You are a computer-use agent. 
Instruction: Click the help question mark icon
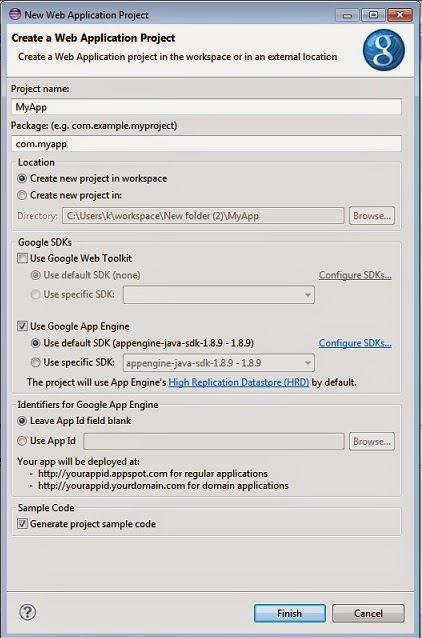[28, 612]
